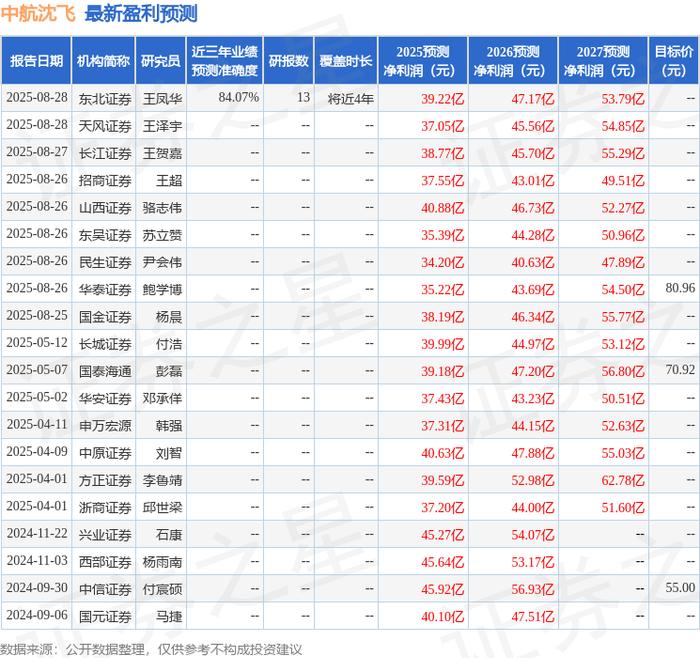Click 中原证券 institution cell
The image size is (700, 658).
pyautogui.click(x=105, y=453)
